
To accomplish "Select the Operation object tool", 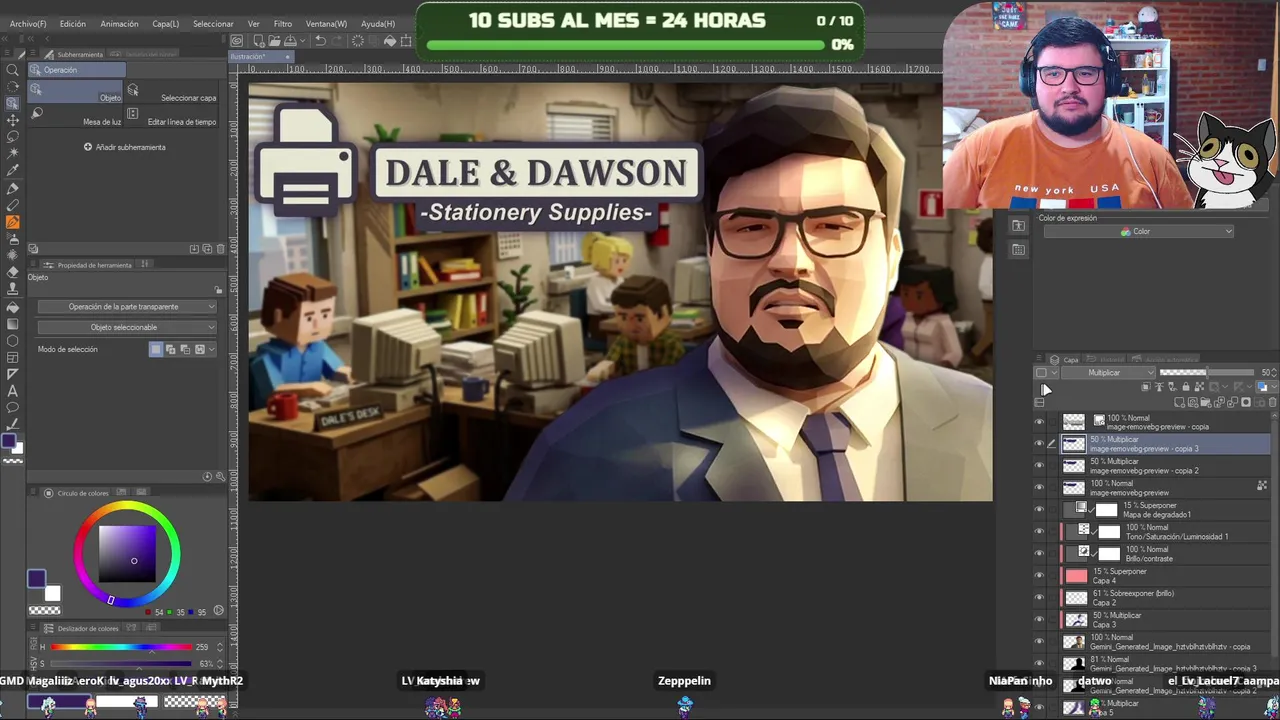I will tap(13, 104).
